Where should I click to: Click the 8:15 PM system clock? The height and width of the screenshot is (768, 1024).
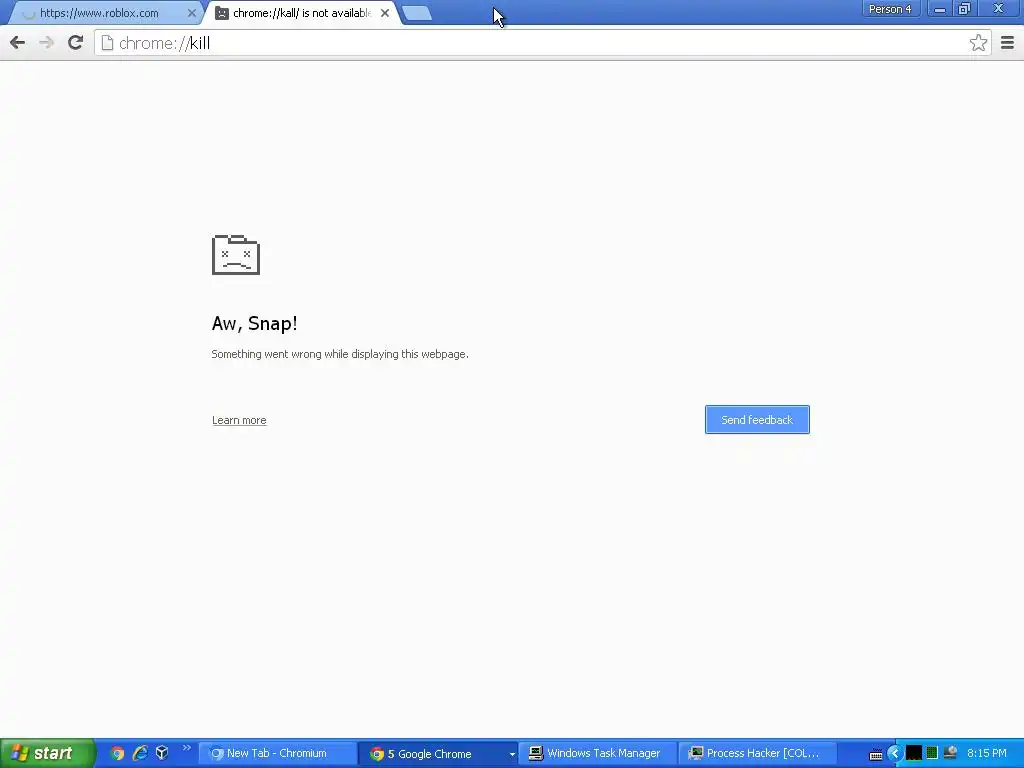click(x=987, y=754)
